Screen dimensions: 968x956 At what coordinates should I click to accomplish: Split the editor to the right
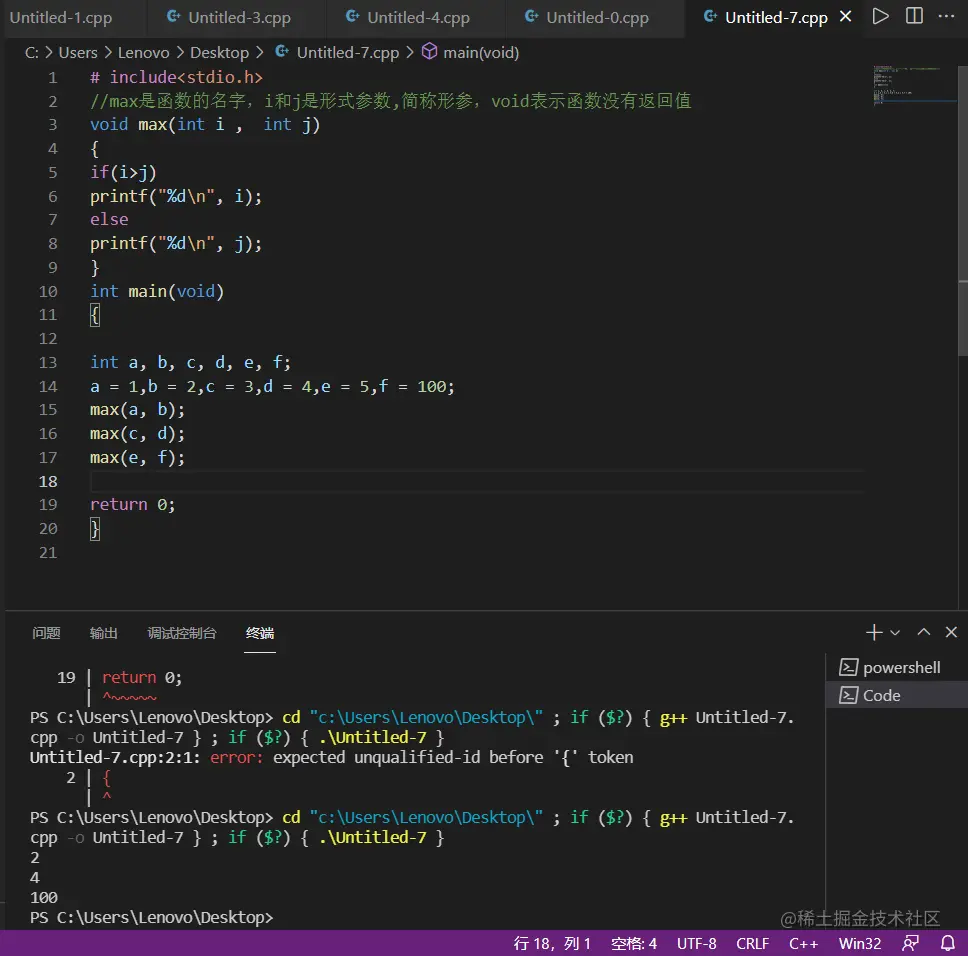(914, 16)
